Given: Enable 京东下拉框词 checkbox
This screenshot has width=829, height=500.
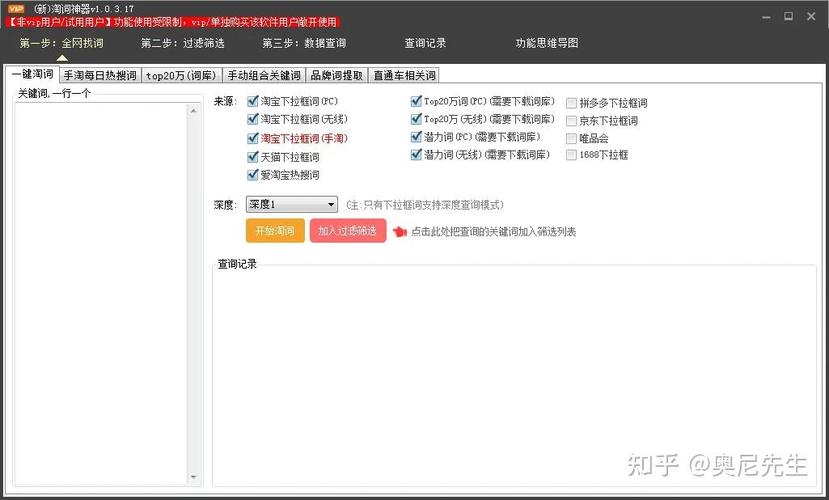Looking at the screenshot, I should (571, 121).
